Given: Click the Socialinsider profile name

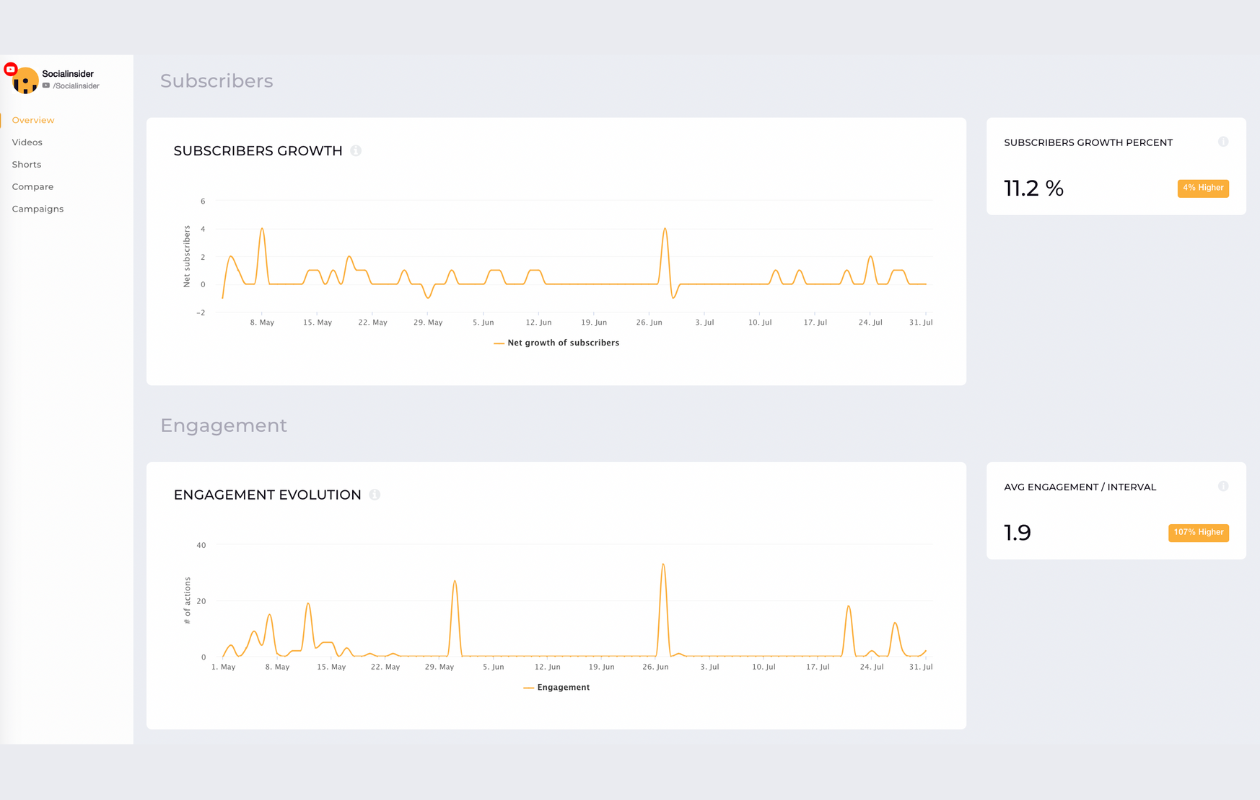Looking at the screenshot, I should [68, 74].
